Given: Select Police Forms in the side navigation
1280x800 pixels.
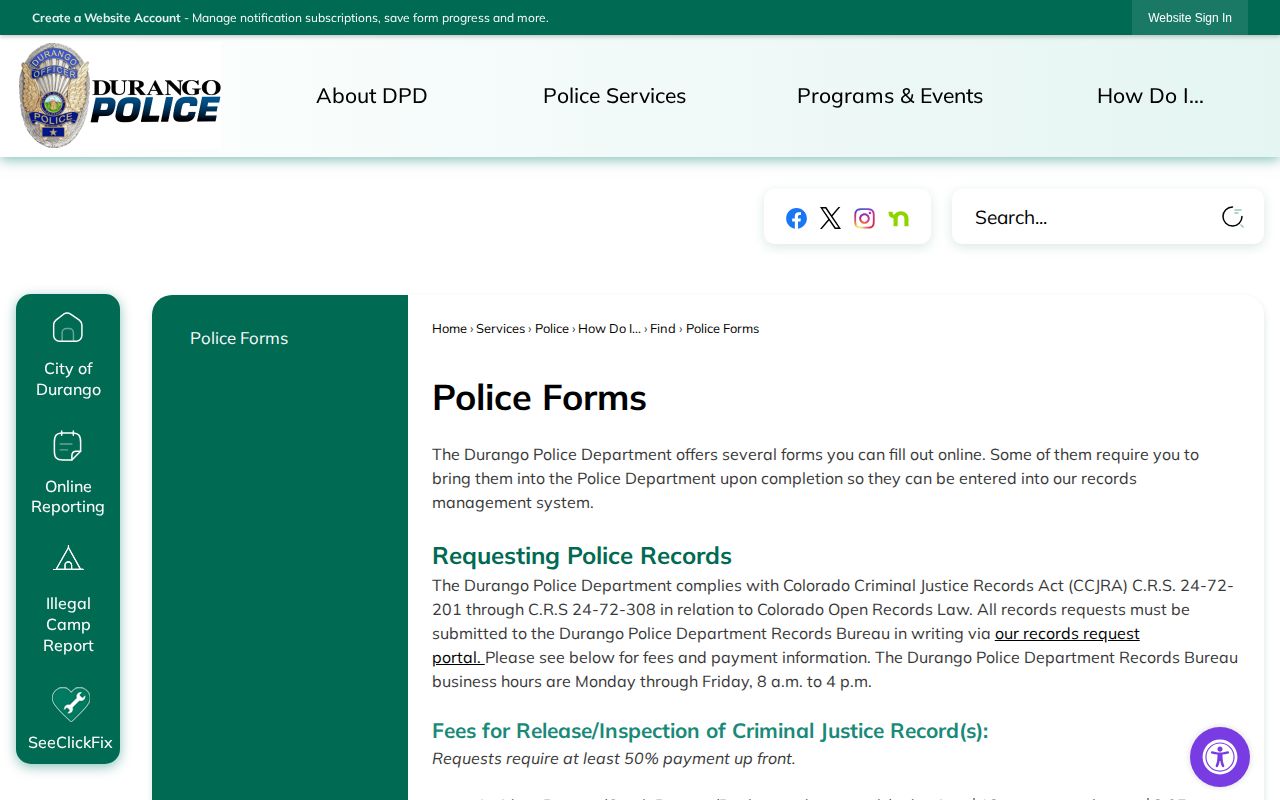Looking at the screenshot, I should (239, 338).
